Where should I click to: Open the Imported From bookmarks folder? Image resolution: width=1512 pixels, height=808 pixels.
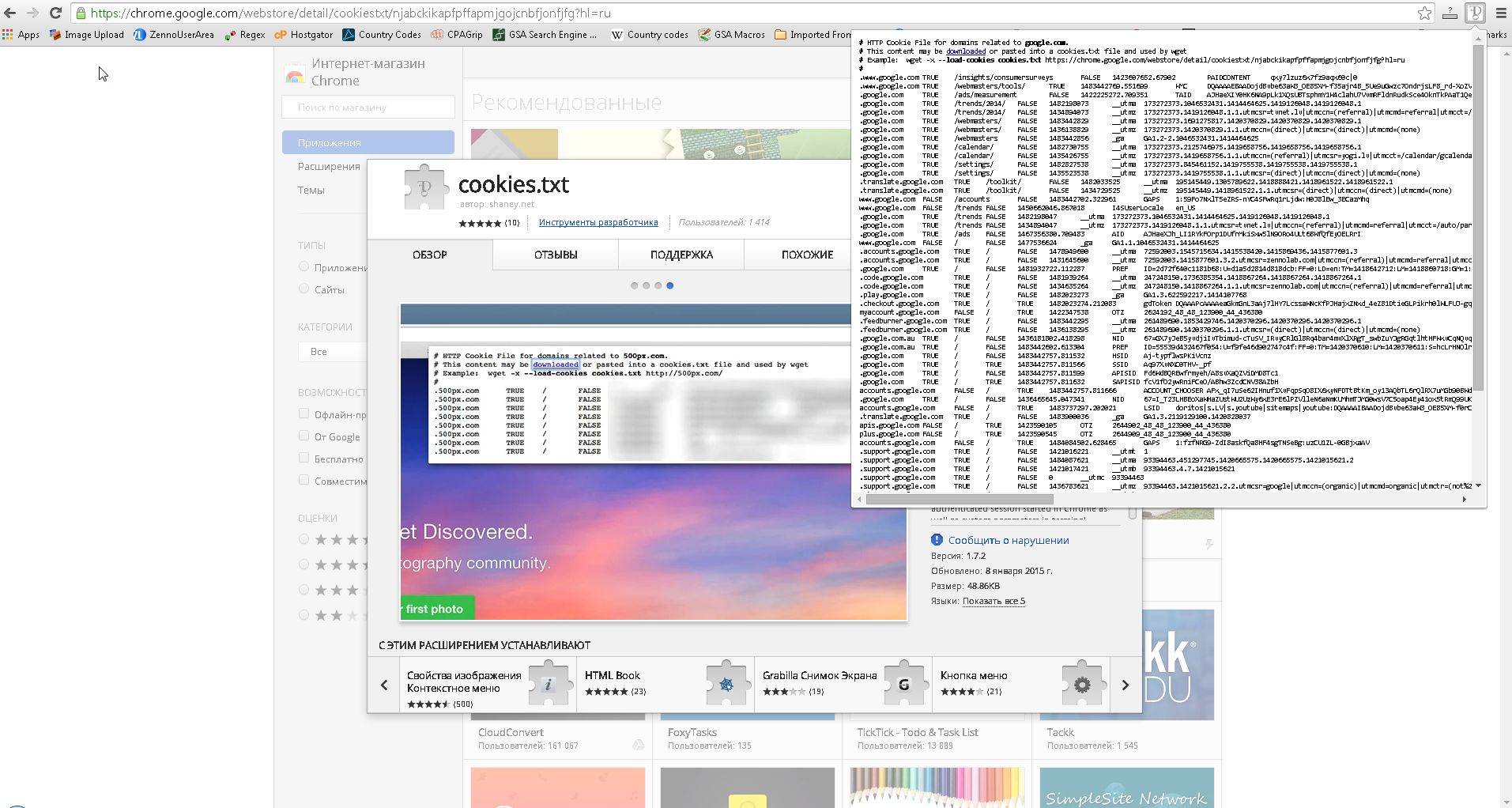(x=813, y=35)
